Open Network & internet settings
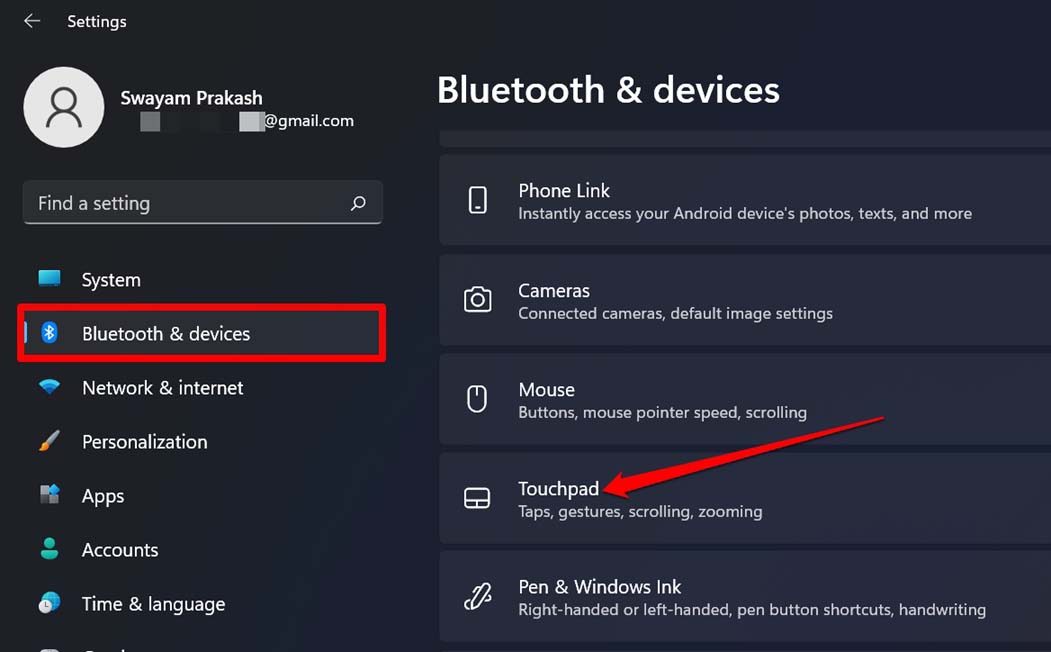This screenshot has width=1051, height=652. (x=163, y=387)
